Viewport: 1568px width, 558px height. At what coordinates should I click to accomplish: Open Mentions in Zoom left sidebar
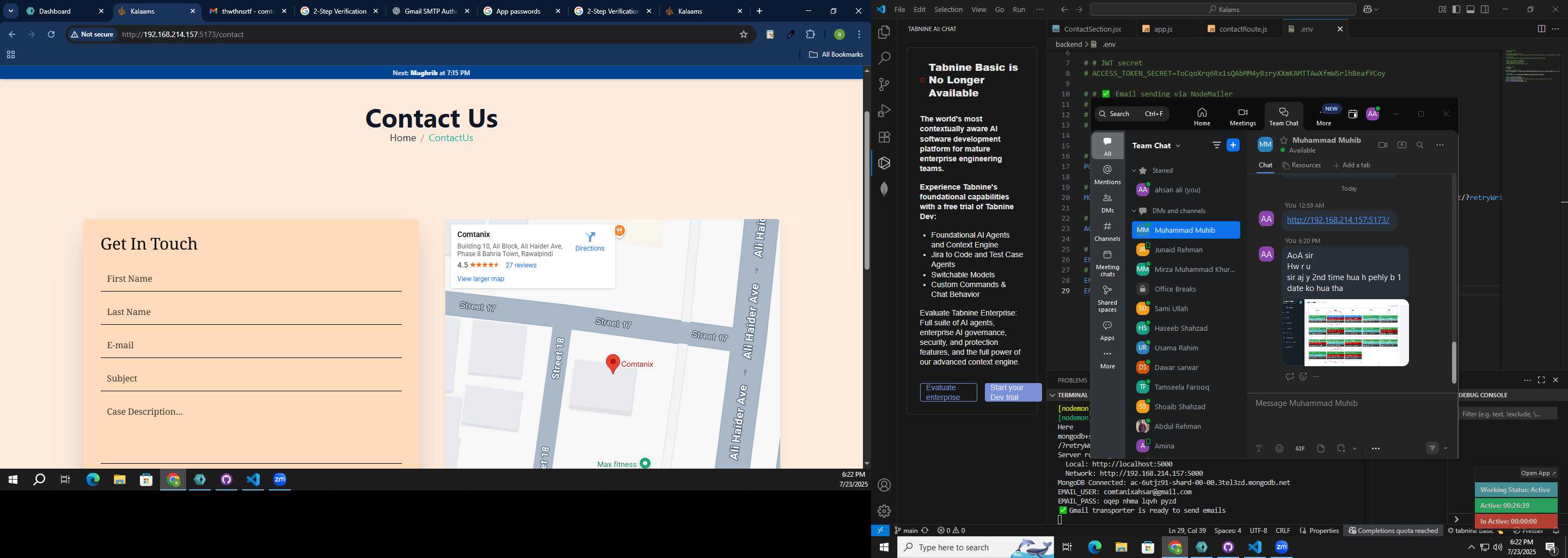pyautogui.click(x=1107, y=174)
